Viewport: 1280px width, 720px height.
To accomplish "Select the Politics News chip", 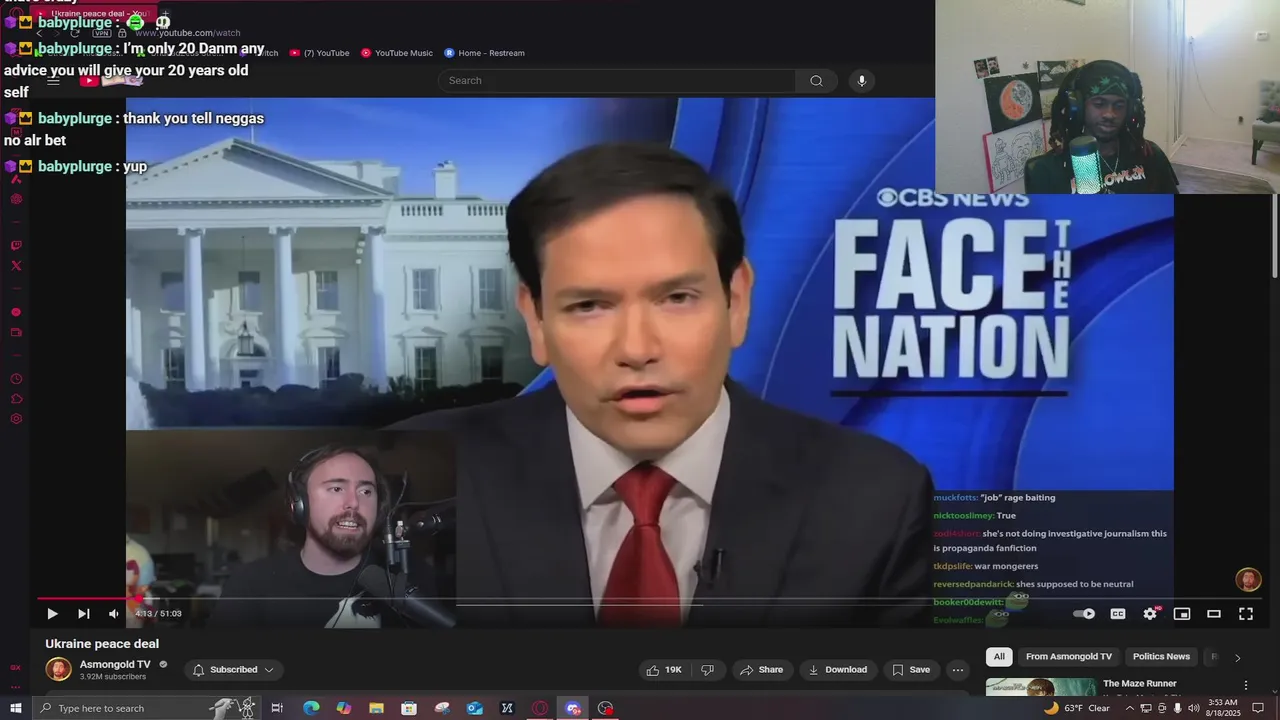I will [1161, 657].
